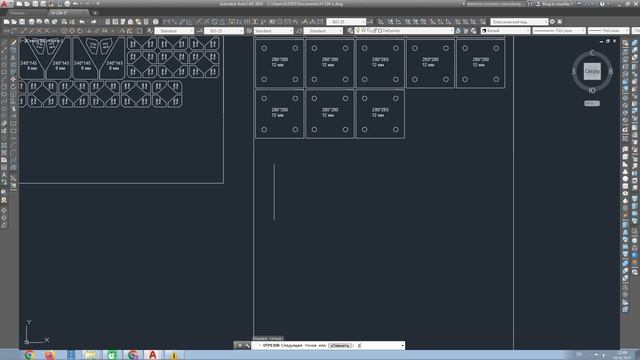640x360 pixels.
Task: Open the Классический вид workspace dropdown
Action: [x=519, y=22]
